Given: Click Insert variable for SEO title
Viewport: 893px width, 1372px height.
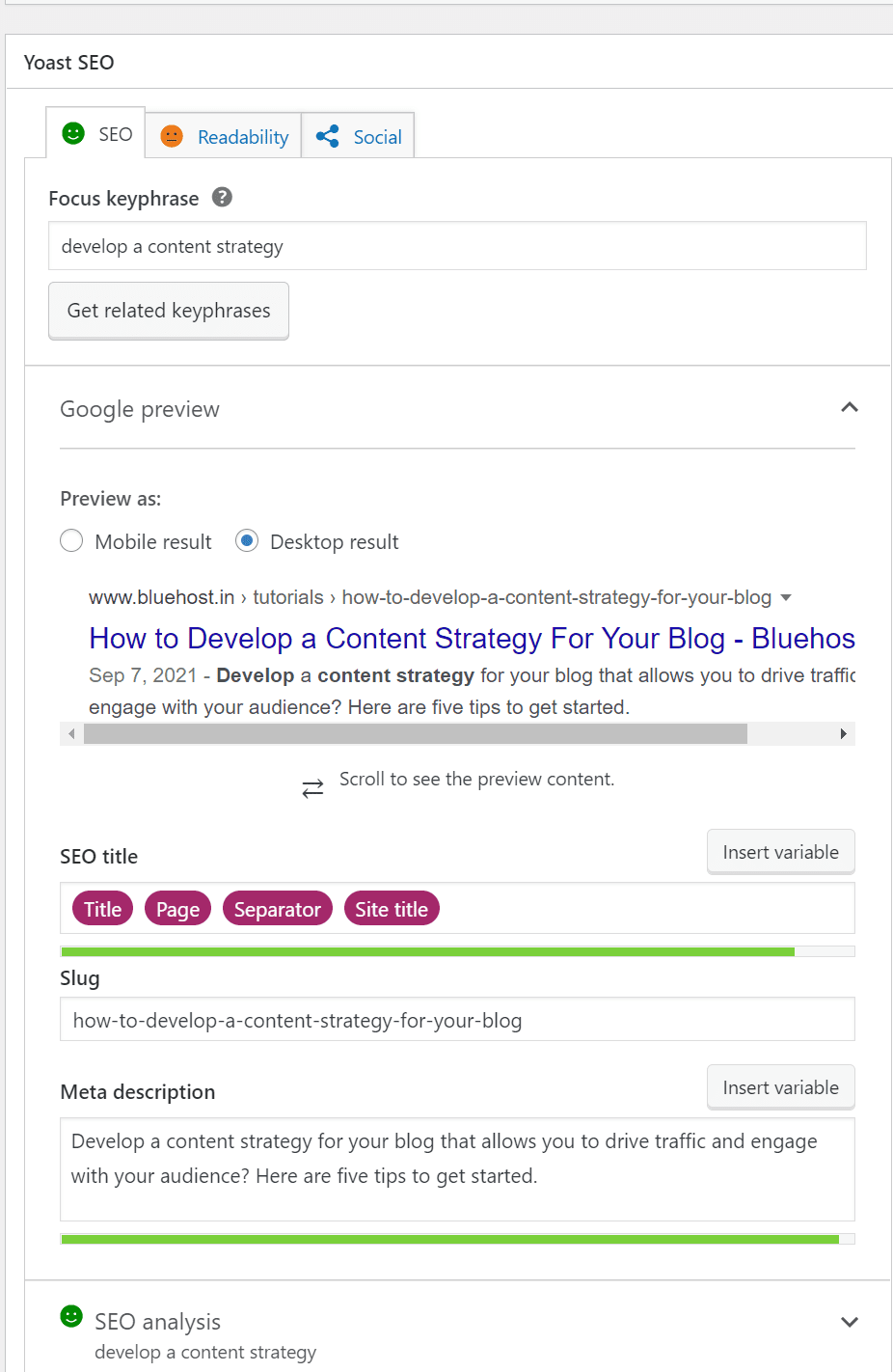Looking at the screenshot, I should 781,852.
